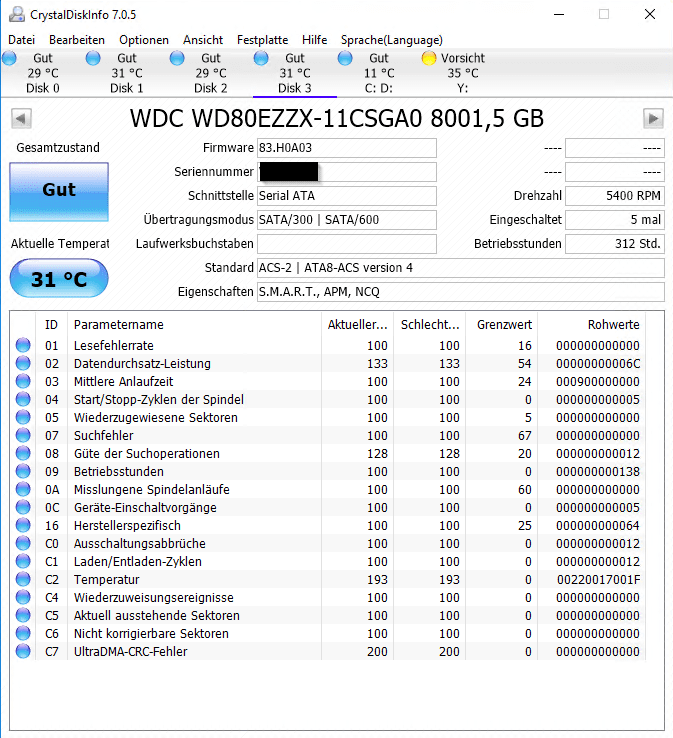Select the C: D: drive status orb
The width and height of the screenshot is (673, 738).
click(345, 58)
